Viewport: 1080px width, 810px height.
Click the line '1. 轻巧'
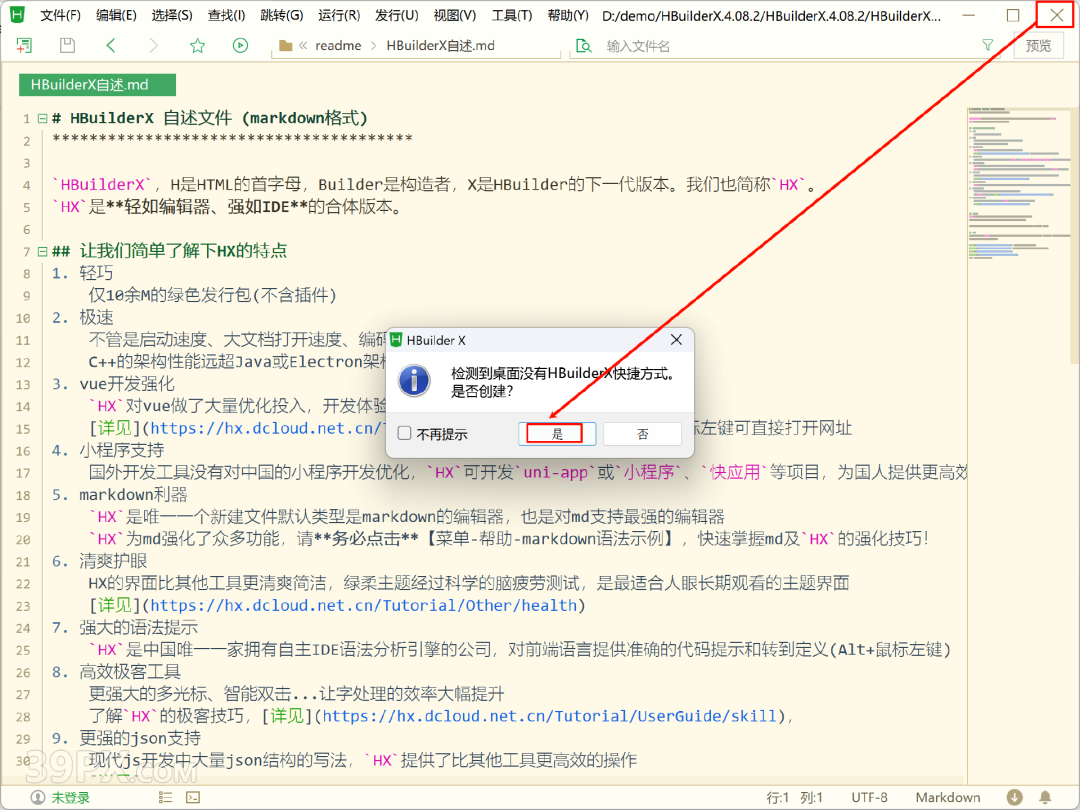[x=82, y=273]
